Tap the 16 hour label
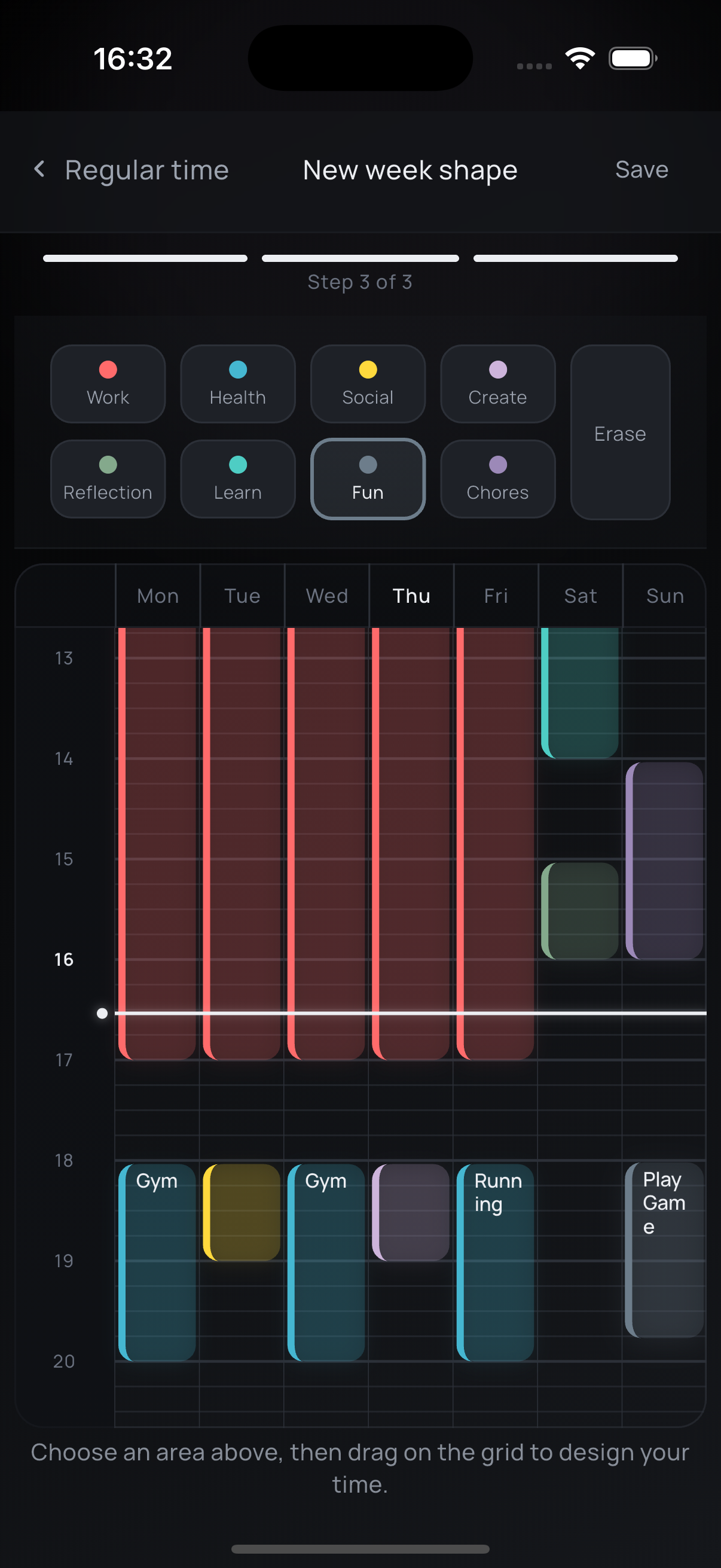 click(64, 960)
